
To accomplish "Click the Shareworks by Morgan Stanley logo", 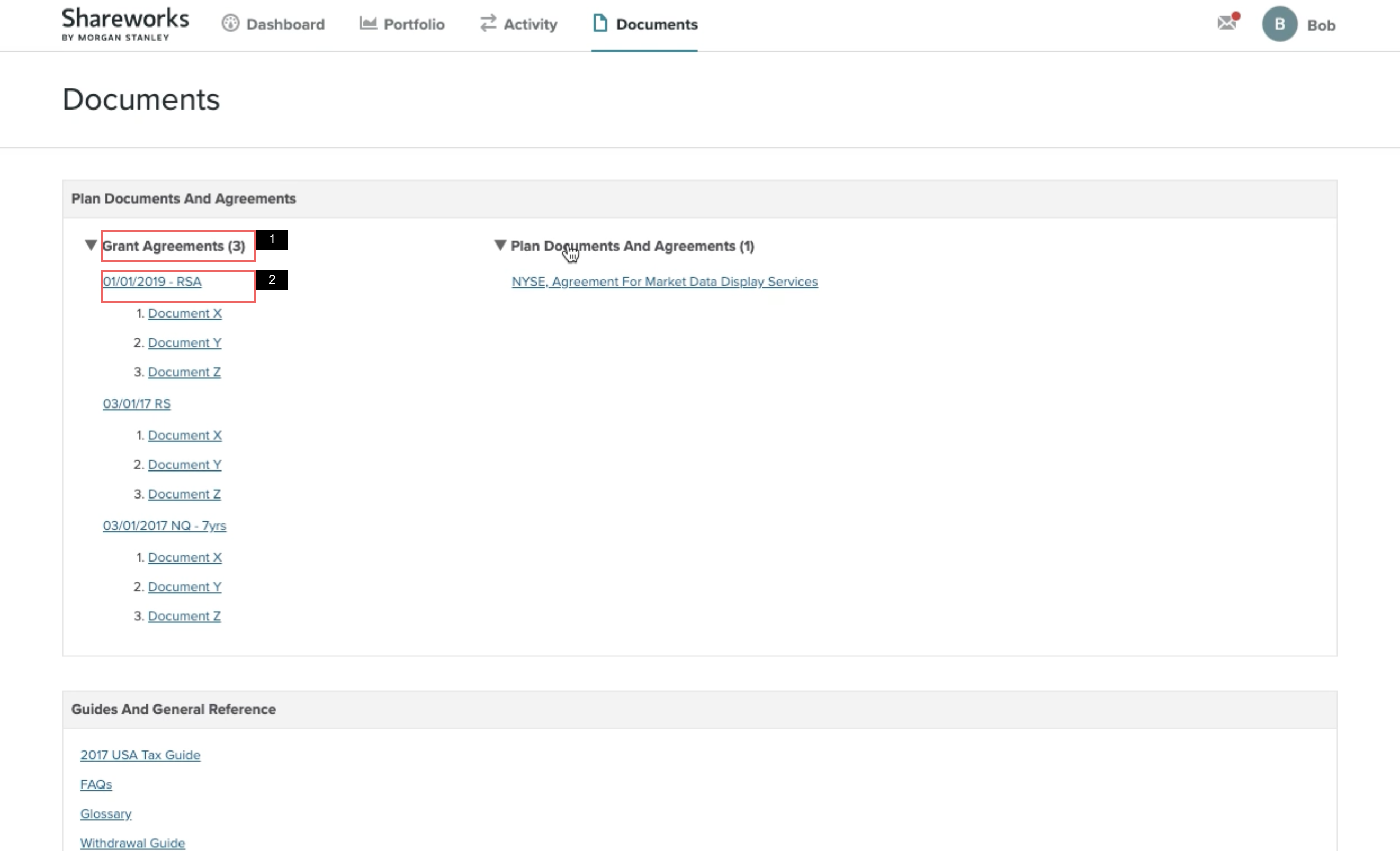I will pos(125,24).
